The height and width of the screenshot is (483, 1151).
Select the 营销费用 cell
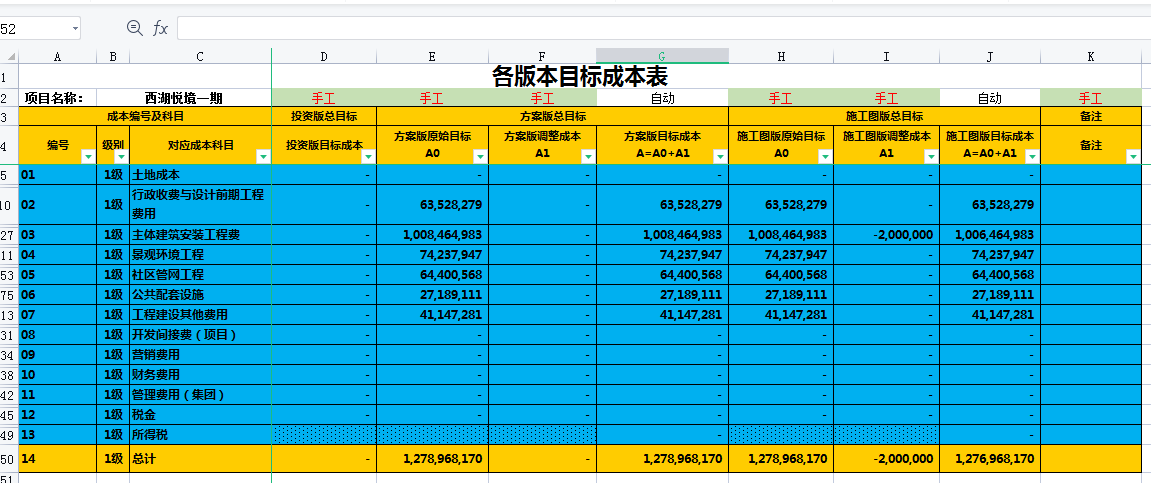(200, 355)
